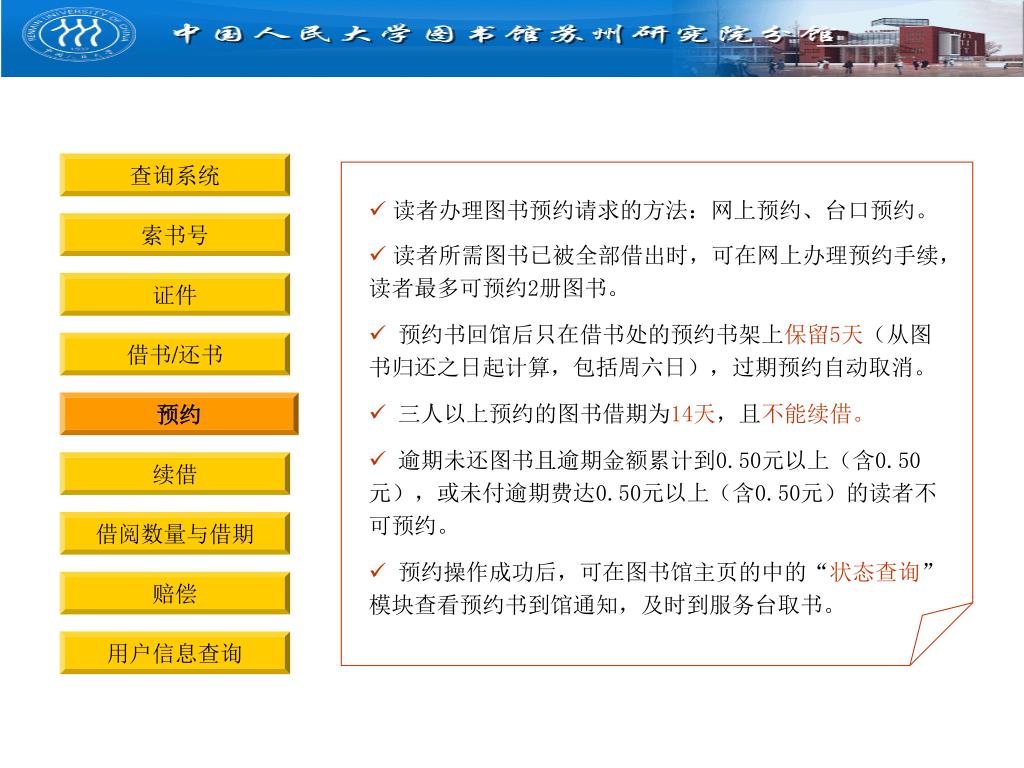Click checkmark beside 预约操作成功后
The height and width of the screenshot is (768, 1024).
[x=377, y=571]
